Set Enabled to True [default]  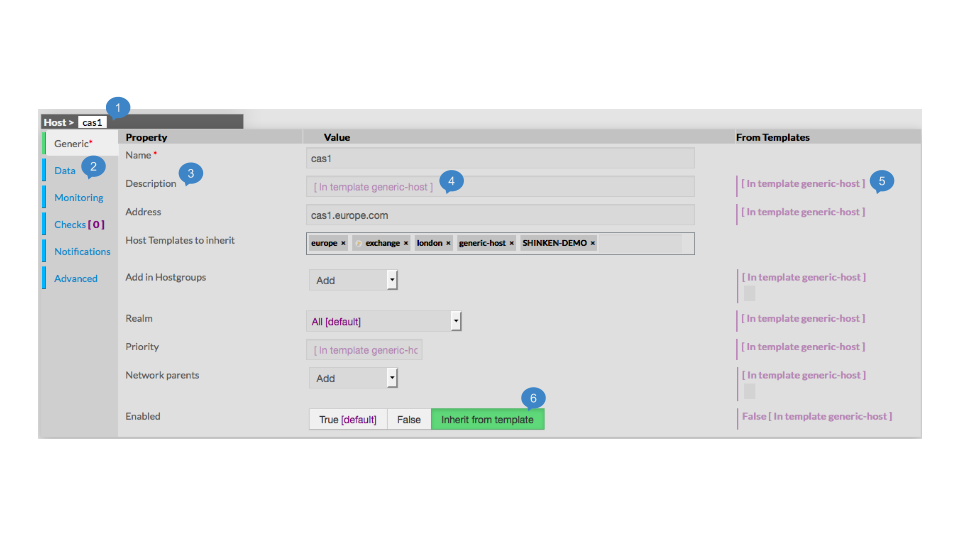[347, 420]
